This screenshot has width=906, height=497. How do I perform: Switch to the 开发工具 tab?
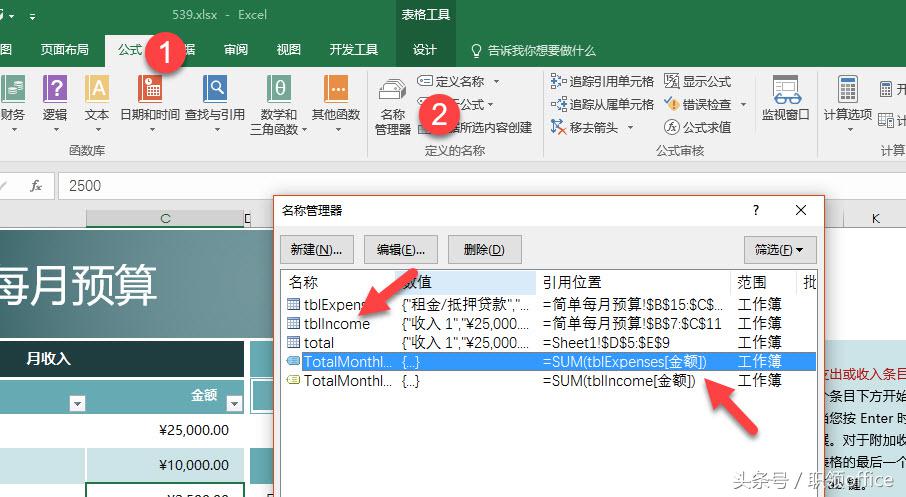pos(354,50)
